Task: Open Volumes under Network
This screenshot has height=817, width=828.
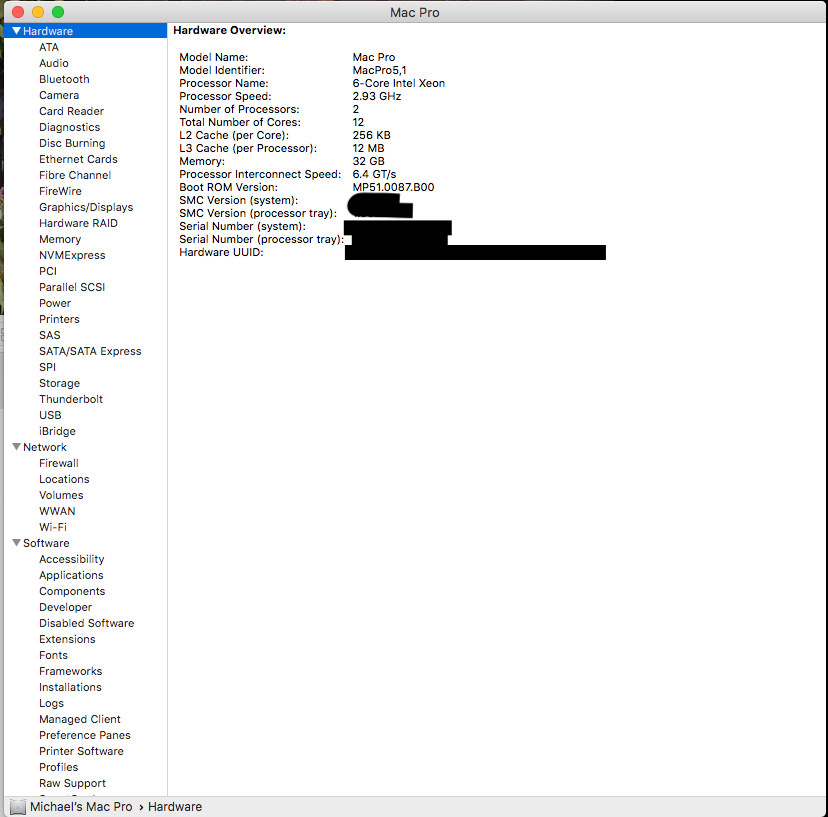Action: (61, 495)
